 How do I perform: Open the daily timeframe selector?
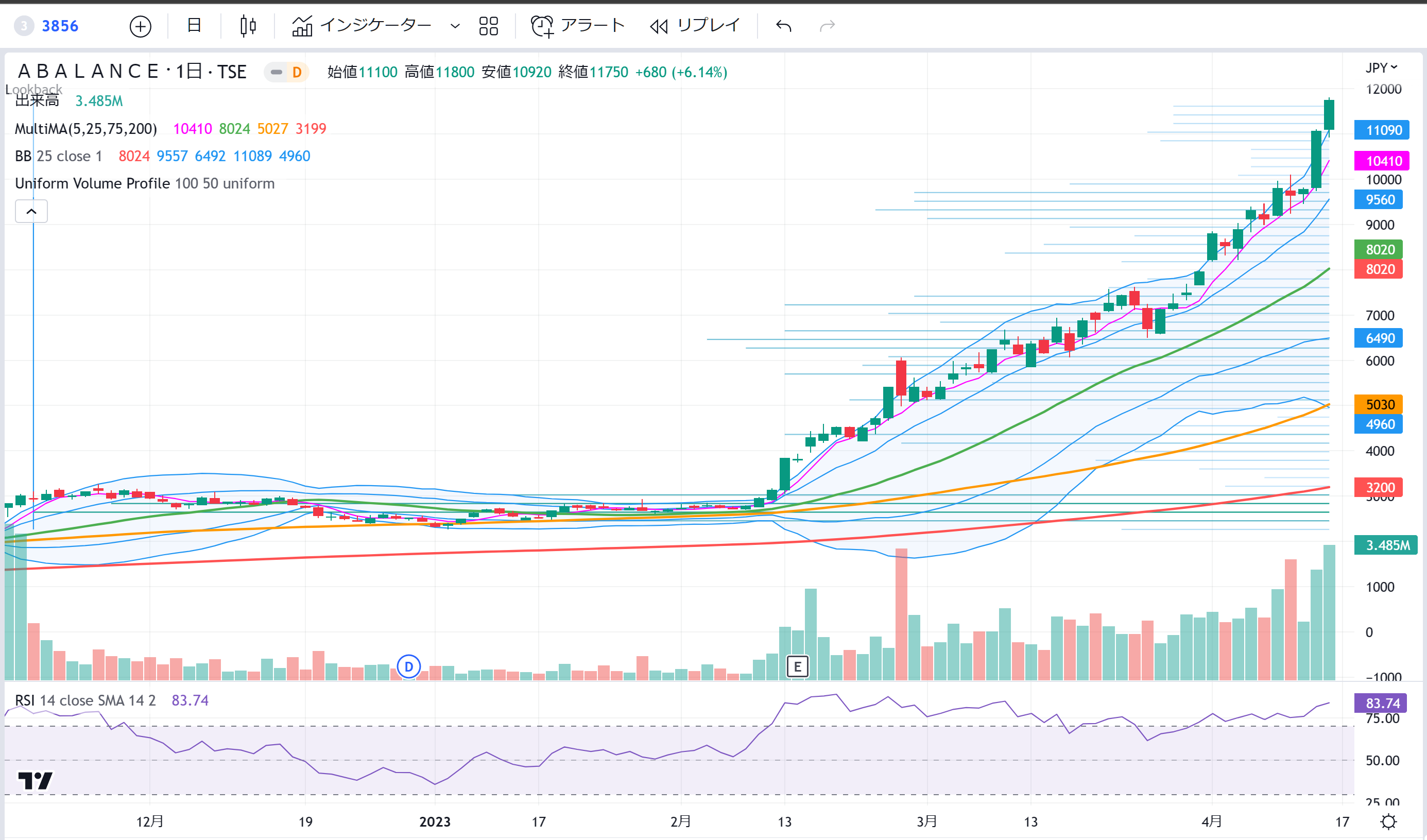(x=194, y=25)
